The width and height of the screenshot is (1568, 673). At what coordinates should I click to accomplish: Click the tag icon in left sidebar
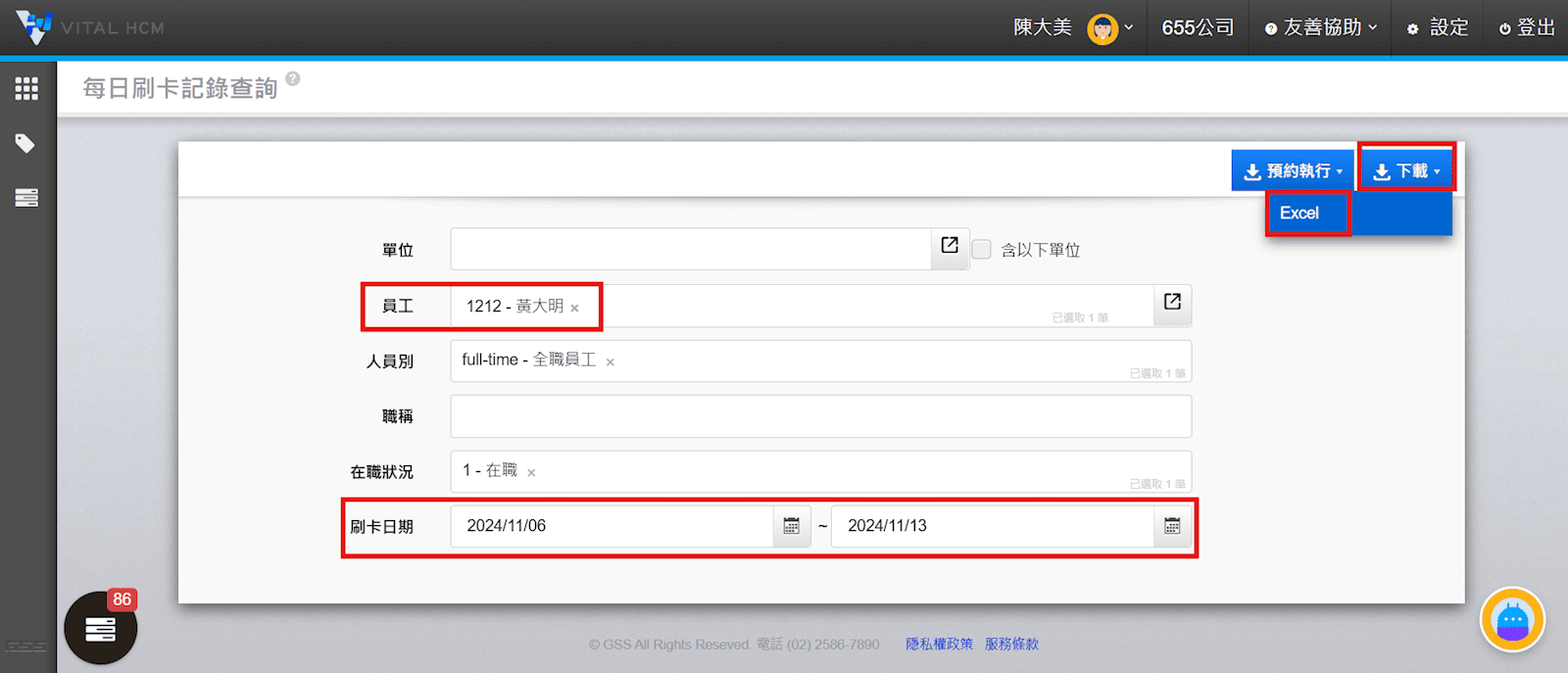click(x=25, y=144)
